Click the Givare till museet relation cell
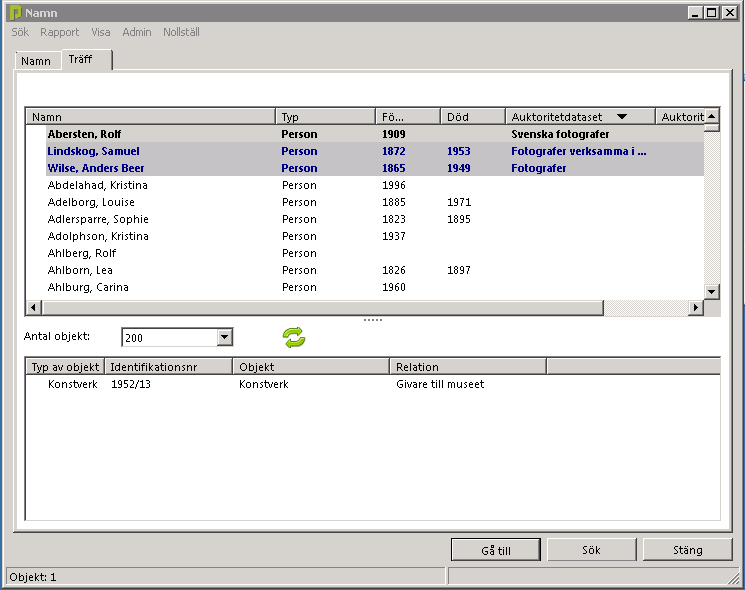Viewport: 745px width, 590px height. pyautogui.click(x=440, y=384)
